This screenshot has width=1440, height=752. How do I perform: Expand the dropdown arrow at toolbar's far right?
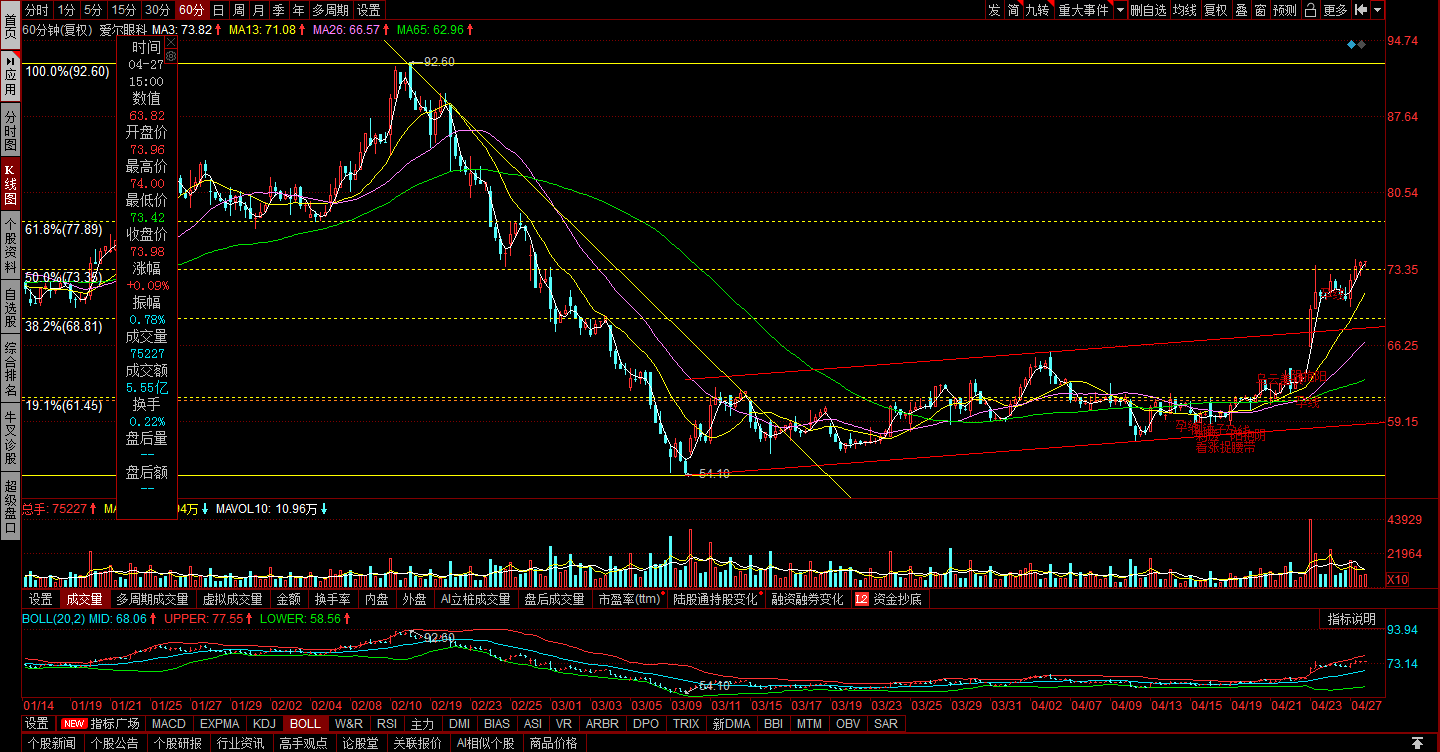(1378, 10)
